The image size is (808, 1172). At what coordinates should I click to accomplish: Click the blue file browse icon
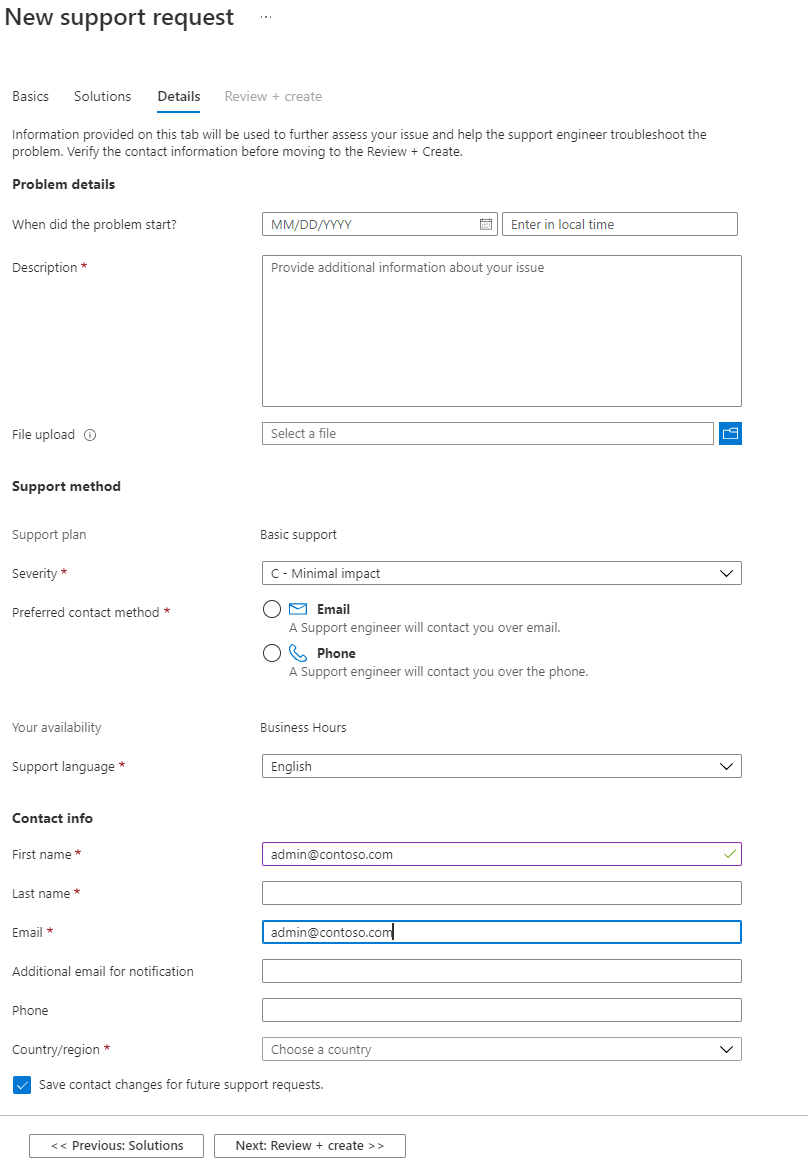730,433
